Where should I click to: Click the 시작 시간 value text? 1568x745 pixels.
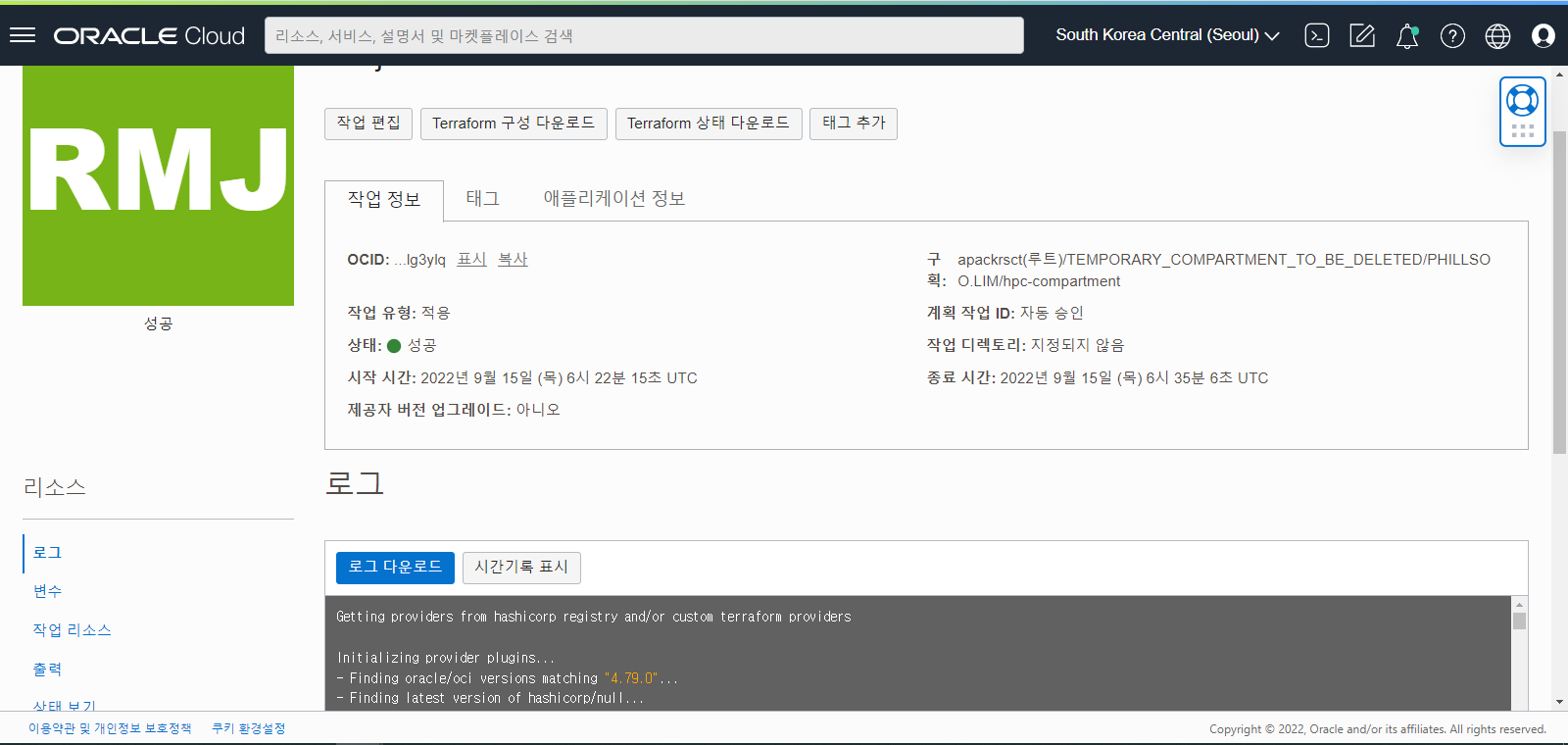[x=559, y=378]
